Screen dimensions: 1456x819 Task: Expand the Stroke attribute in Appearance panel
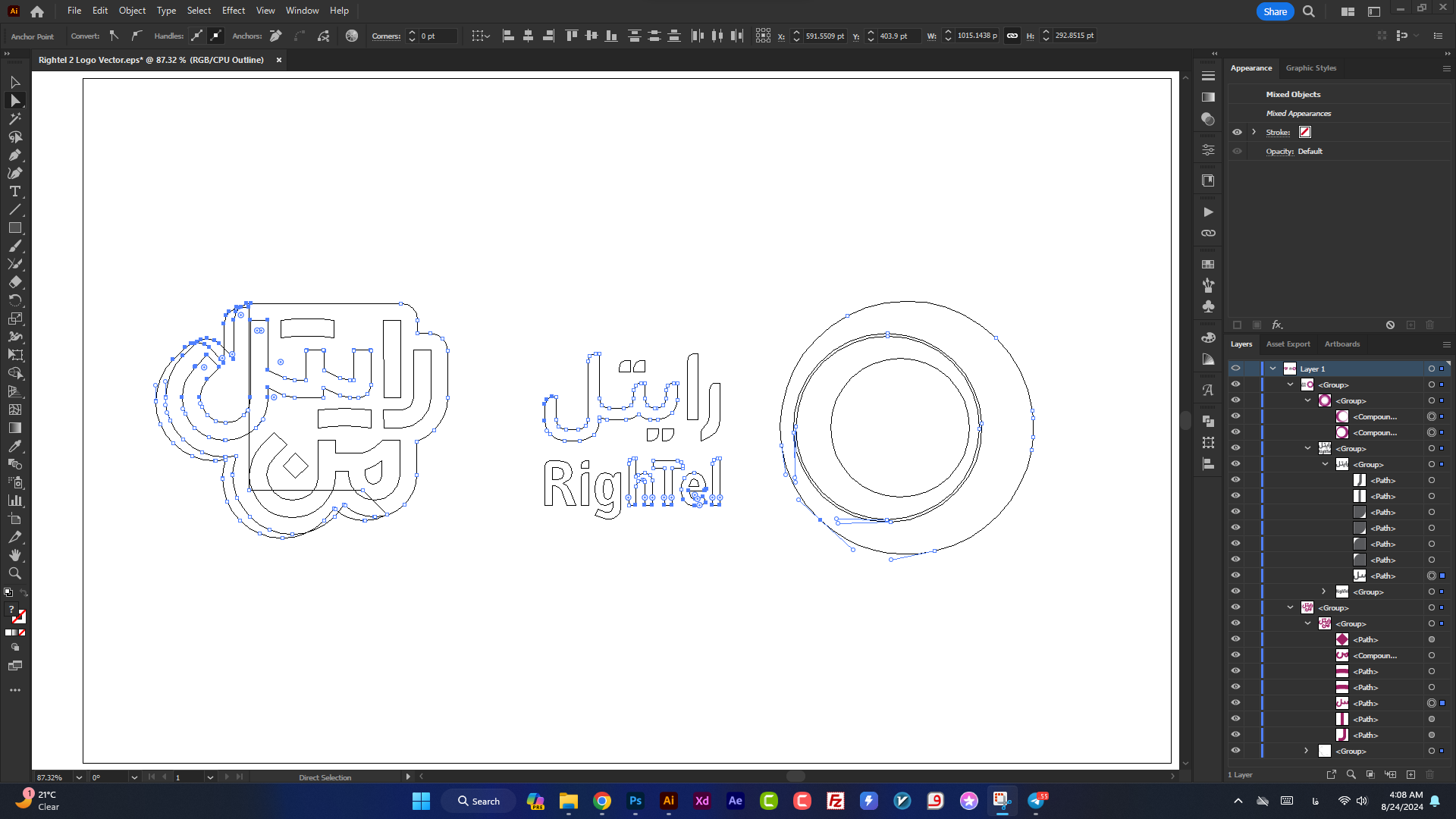coord(1254,132)
